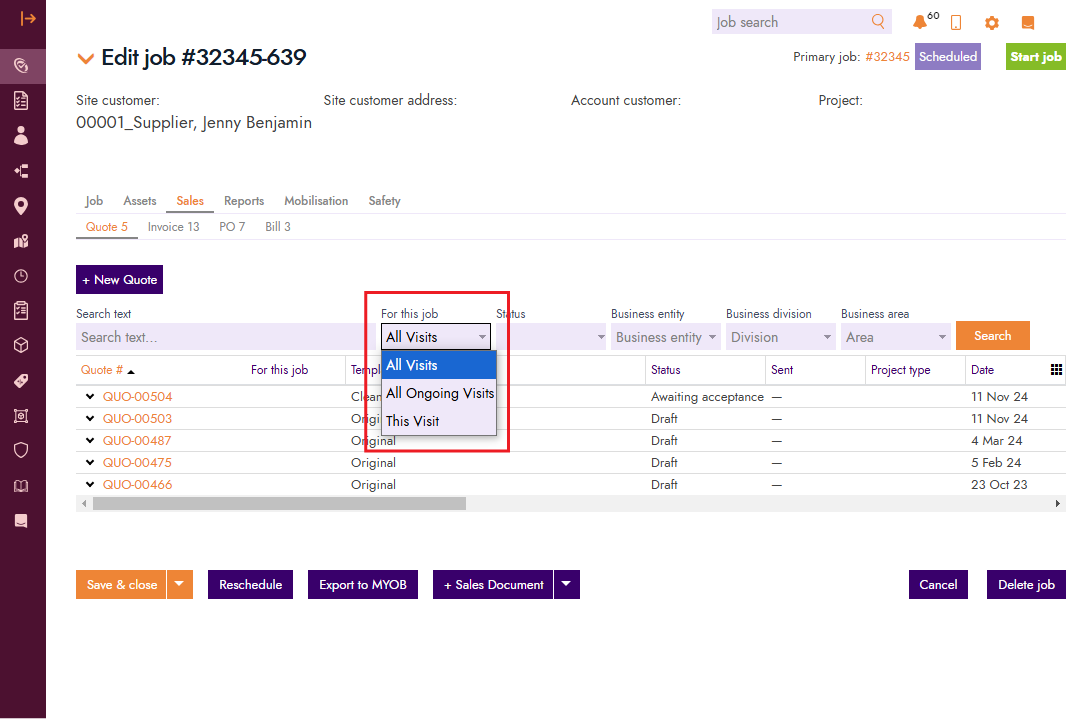Open the hierarchy tree sidebar icon
The height and width of the screenshot is (719, 1072).
tap(21, 171)
